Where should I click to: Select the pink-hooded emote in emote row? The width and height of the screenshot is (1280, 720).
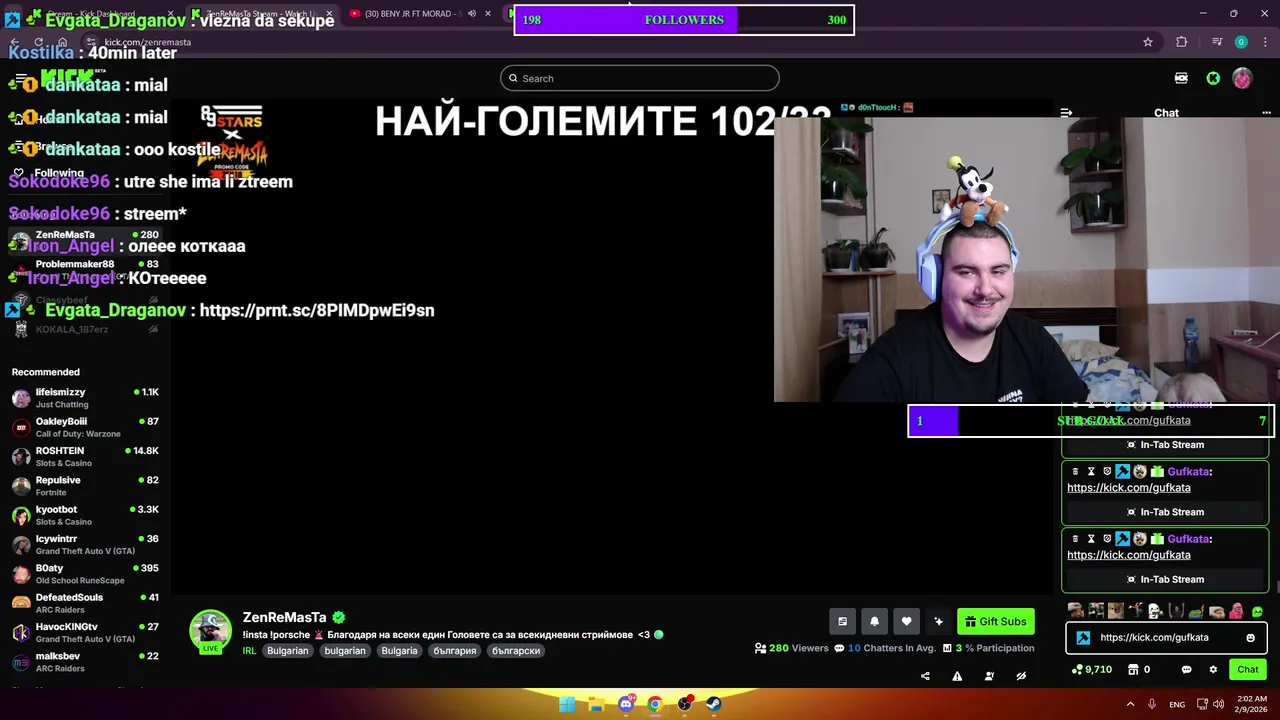point(1237,611)
